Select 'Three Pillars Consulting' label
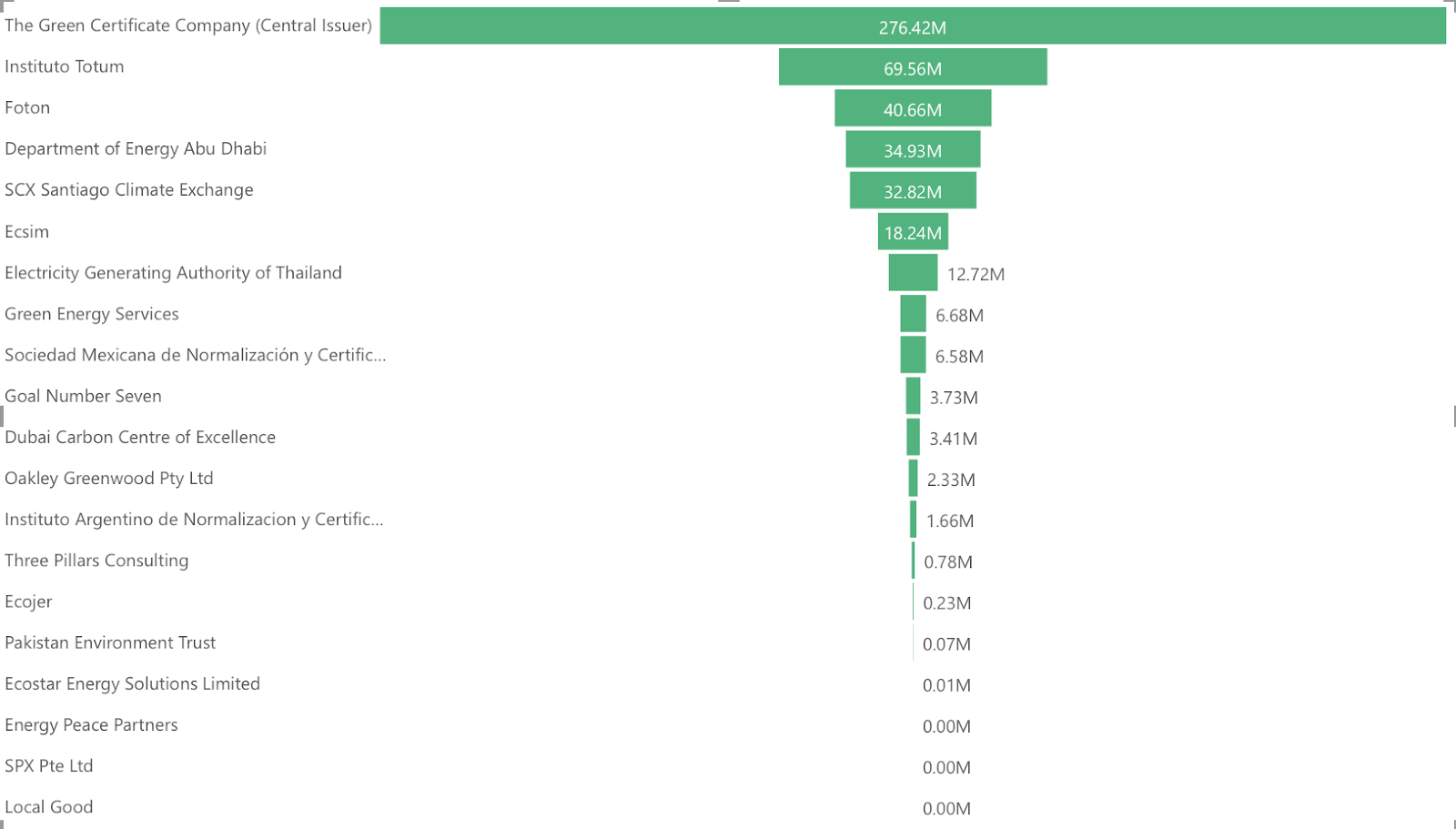 click(x=96, y=561)
